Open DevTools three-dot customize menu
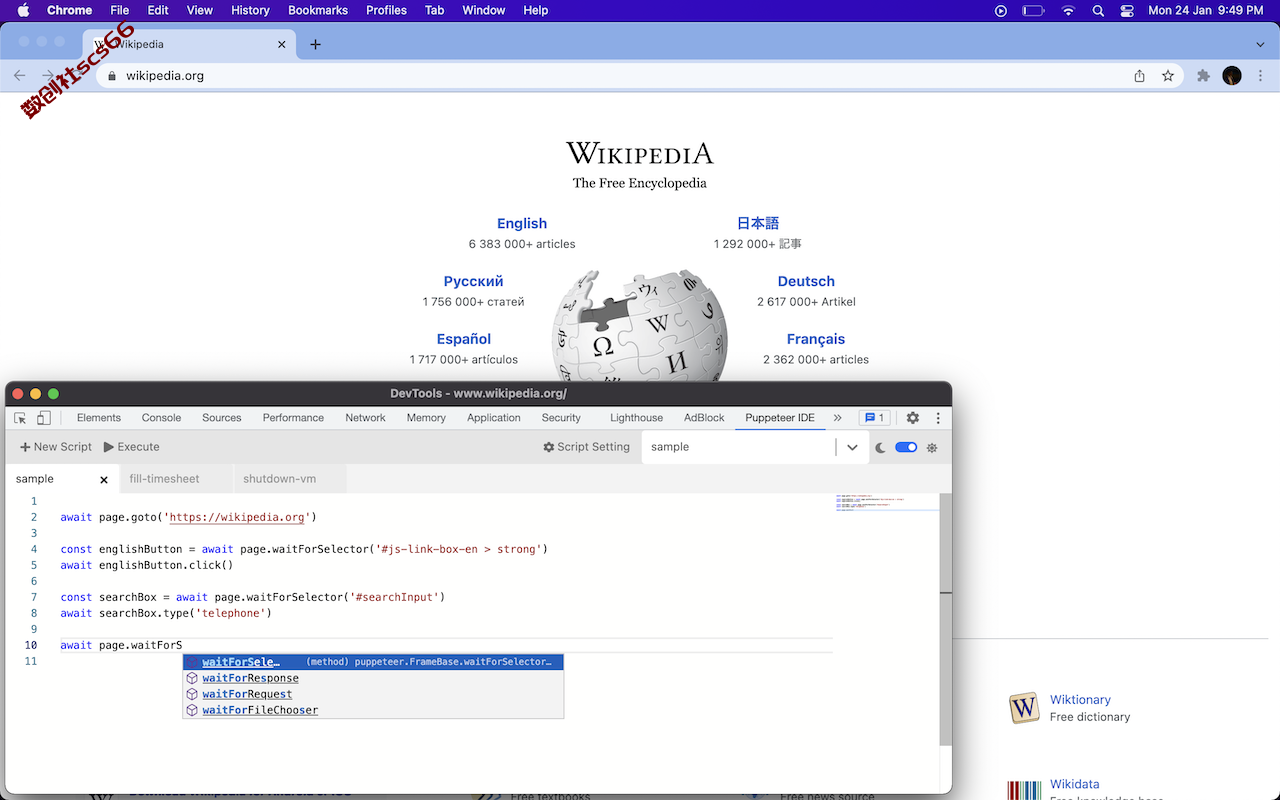The image size is (1280, 800). point(938,418)
